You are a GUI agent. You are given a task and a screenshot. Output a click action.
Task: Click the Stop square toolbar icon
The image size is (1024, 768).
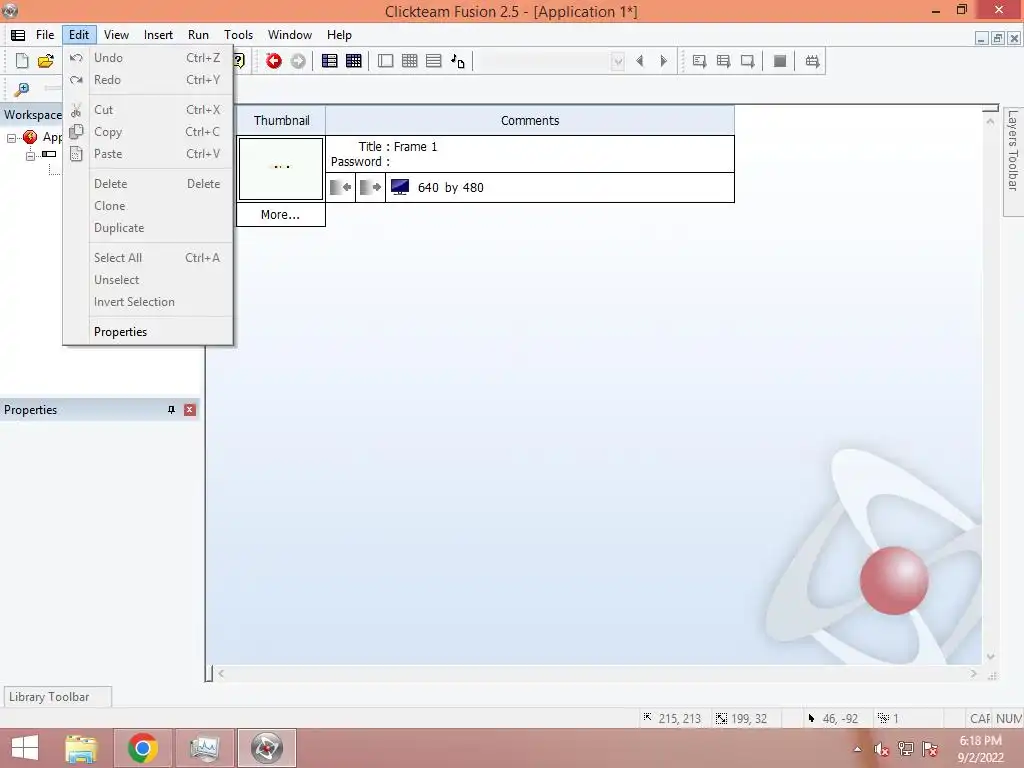coord(780,61)
